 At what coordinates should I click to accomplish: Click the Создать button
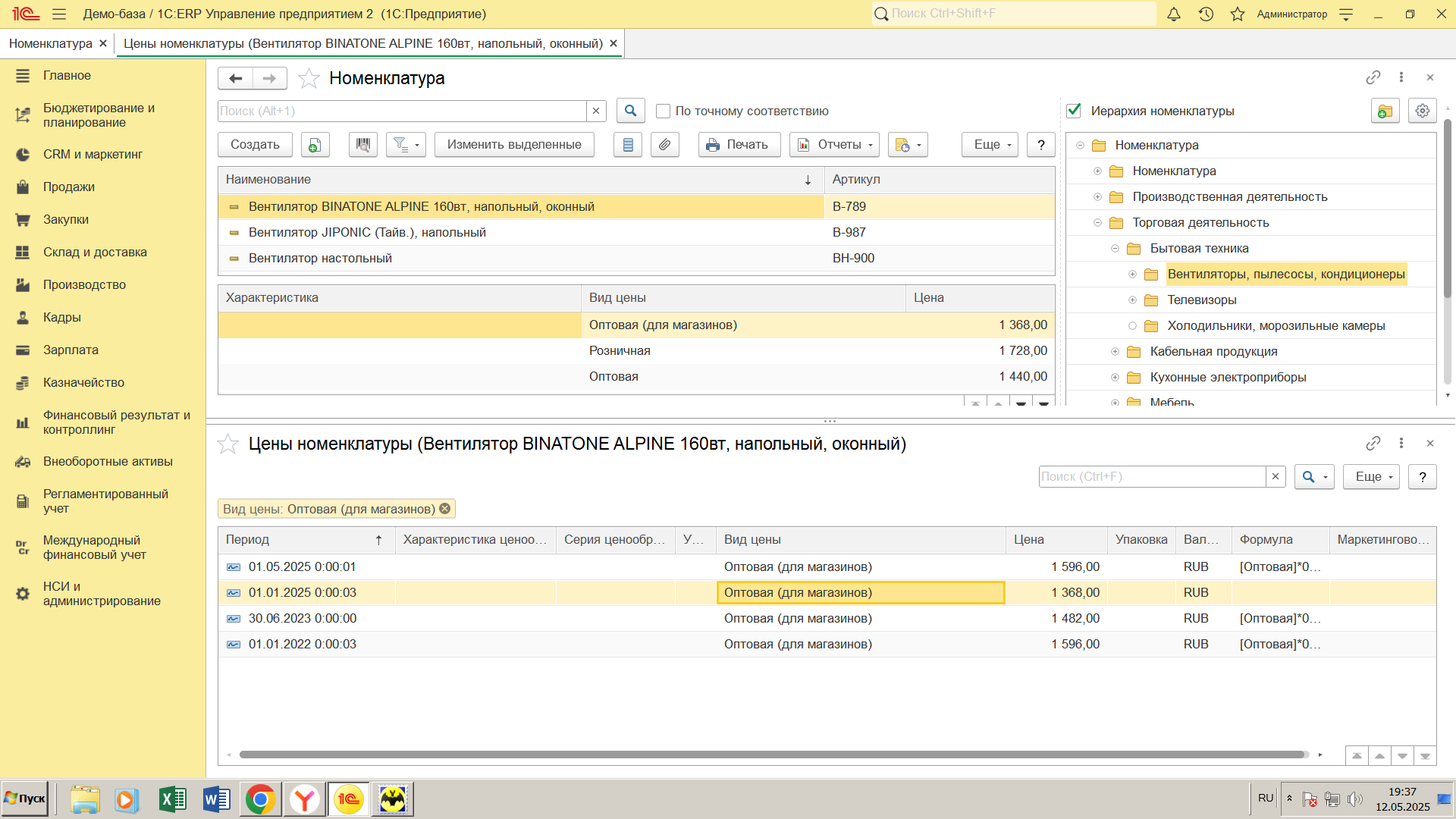tap(255, 145)
